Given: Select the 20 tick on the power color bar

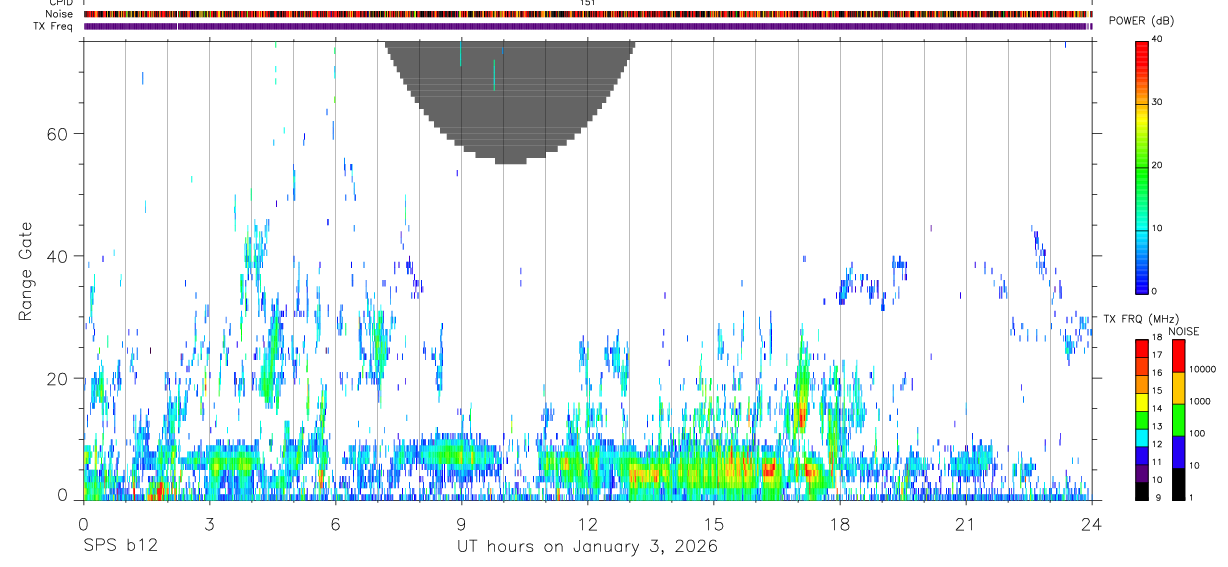Looking at the screenshot, I should [1157, 165].
